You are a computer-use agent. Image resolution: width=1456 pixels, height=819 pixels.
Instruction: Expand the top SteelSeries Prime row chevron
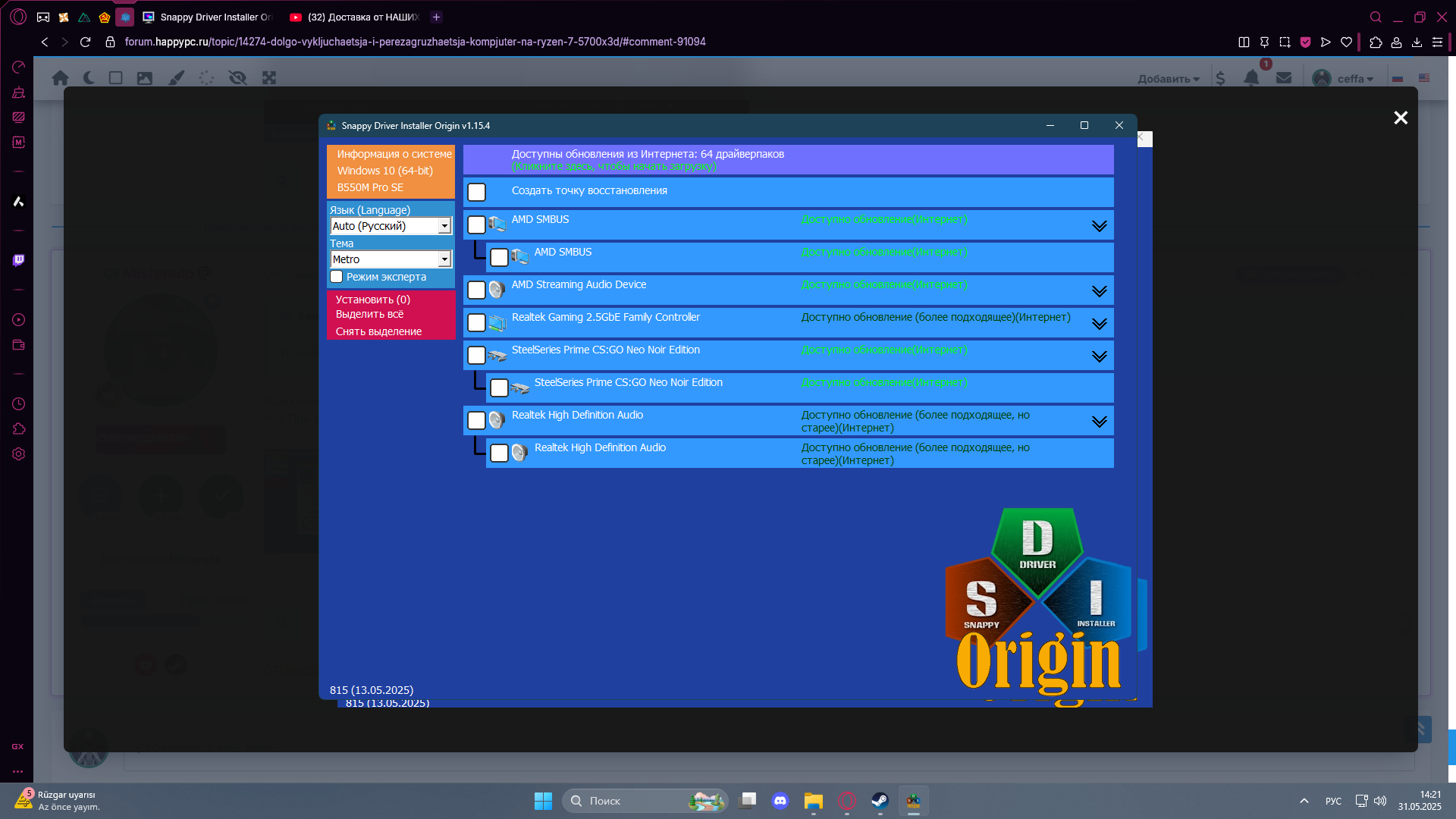click(1099, 356)
